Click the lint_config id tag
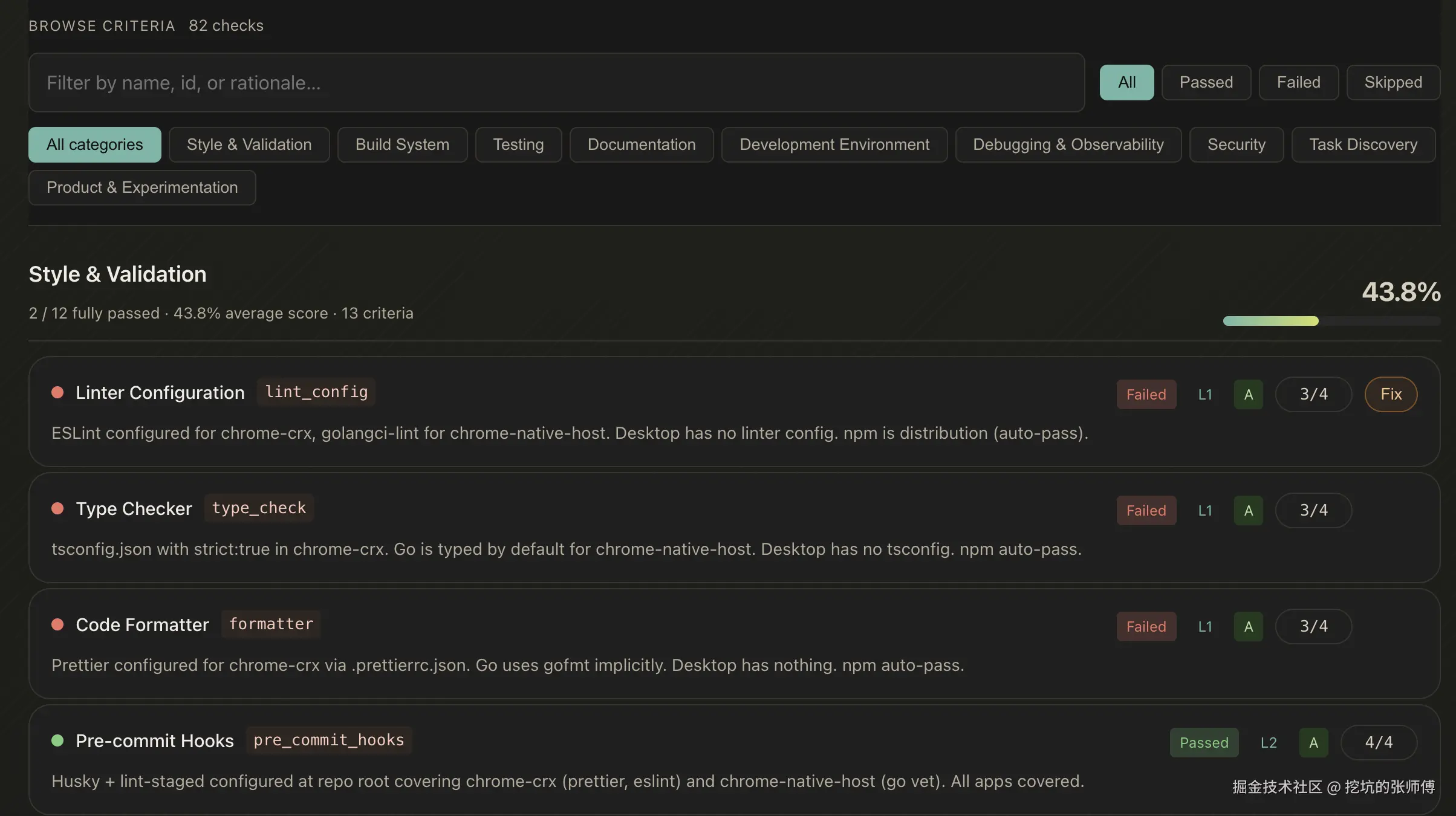1456x816 pixels. 316,392
